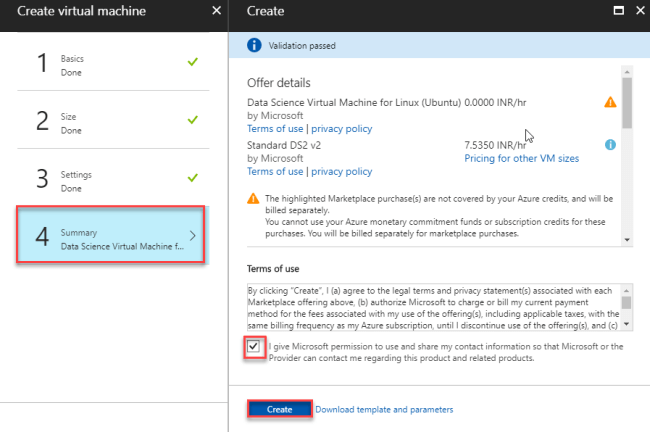
Task: Toggle the contact information permission checkbox
Action: coord(254,346)
